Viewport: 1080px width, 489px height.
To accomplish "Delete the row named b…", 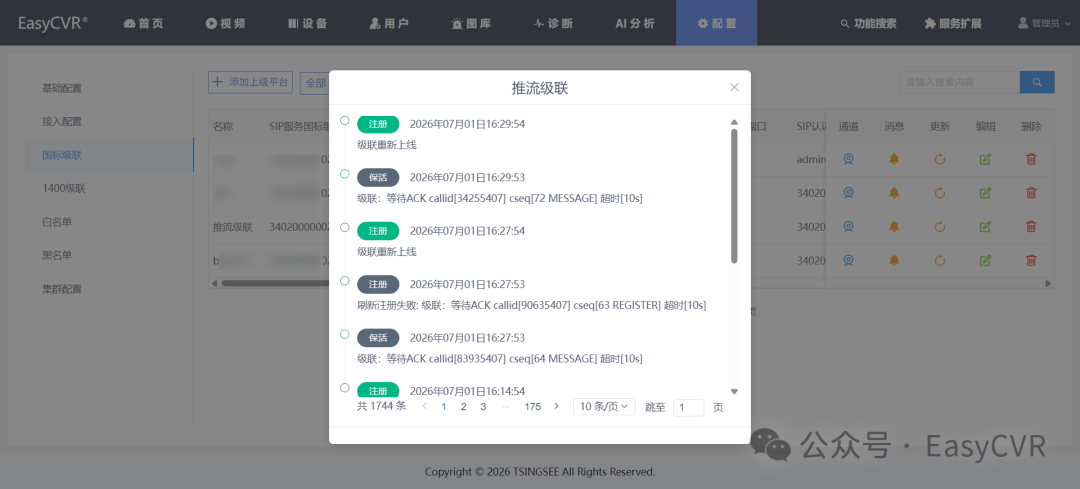I will (1031, 260).
